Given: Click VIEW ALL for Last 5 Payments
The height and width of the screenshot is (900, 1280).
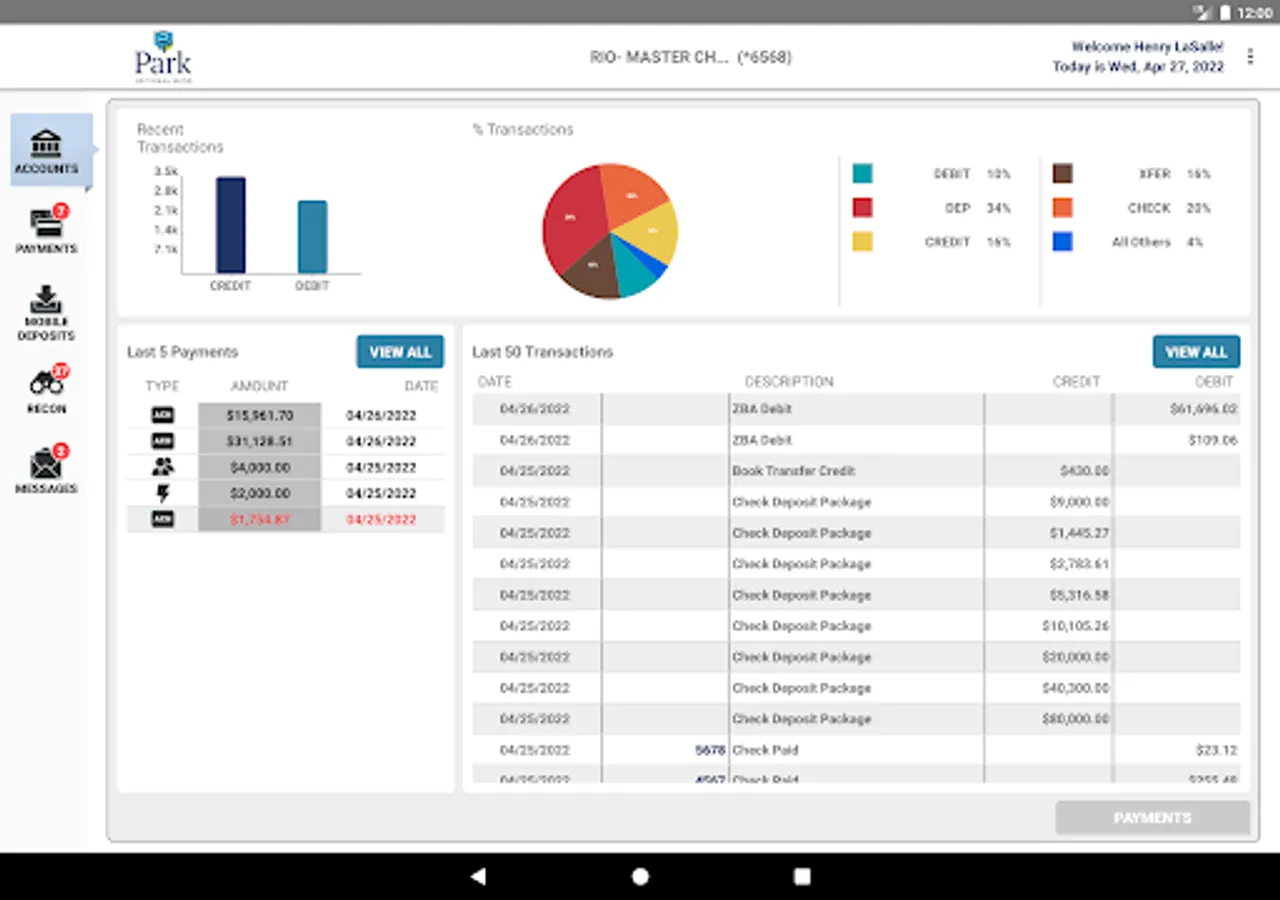Looking at the screenshot, I should click(x=400, y=352).
